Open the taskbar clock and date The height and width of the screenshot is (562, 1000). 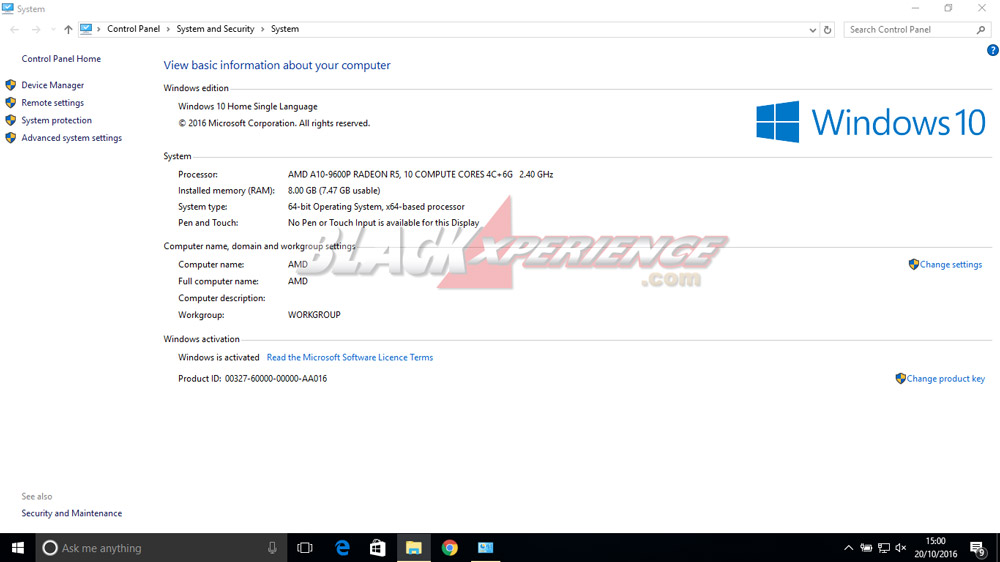pyautogui.click(x=936, y=548)
